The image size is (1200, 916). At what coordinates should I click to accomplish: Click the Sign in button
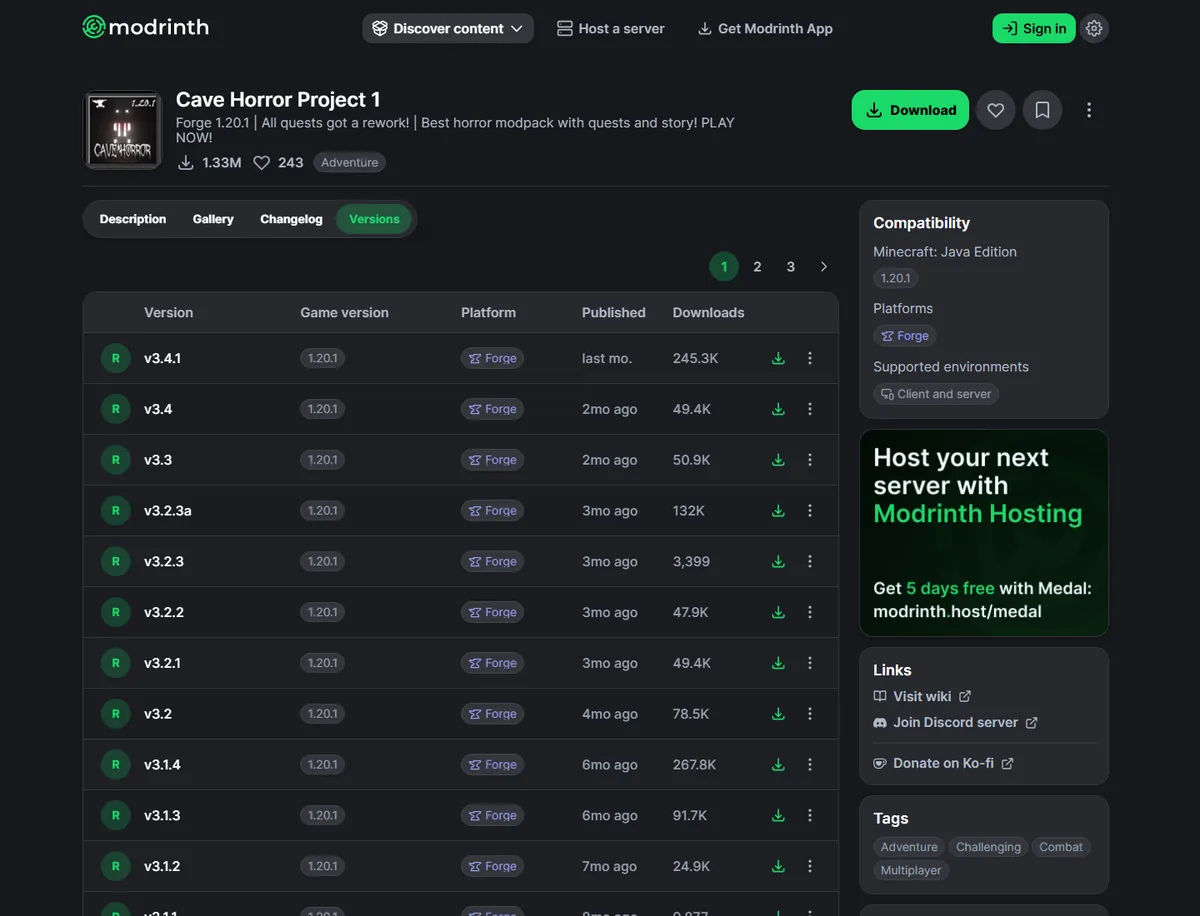click(x=1034, y=28)
